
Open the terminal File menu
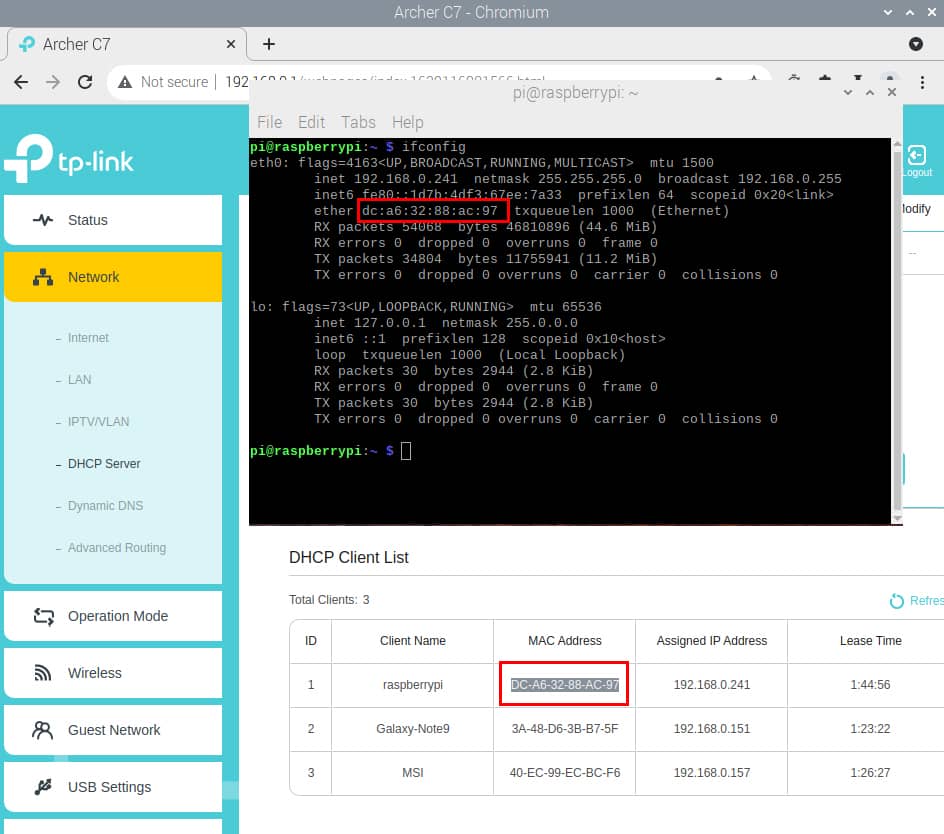pos(269,122)
